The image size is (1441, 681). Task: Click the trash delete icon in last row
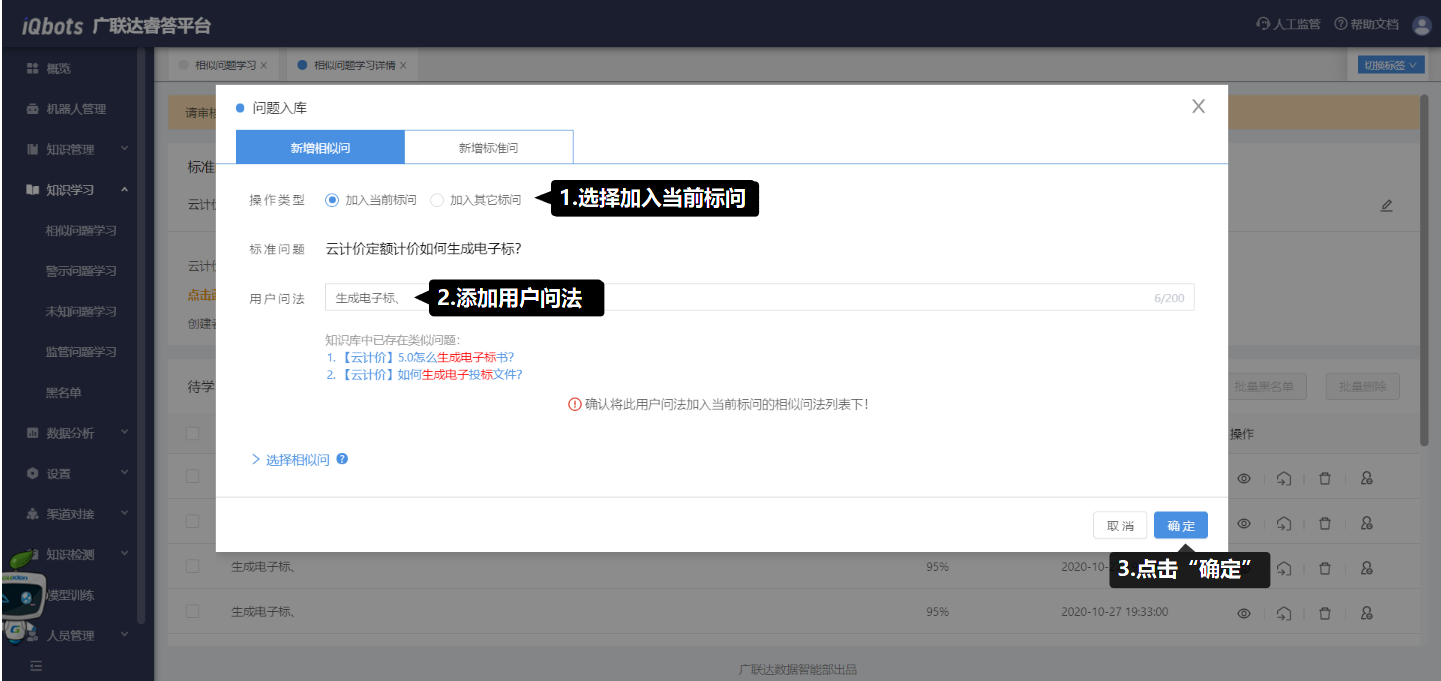(x=1325, y=612)
